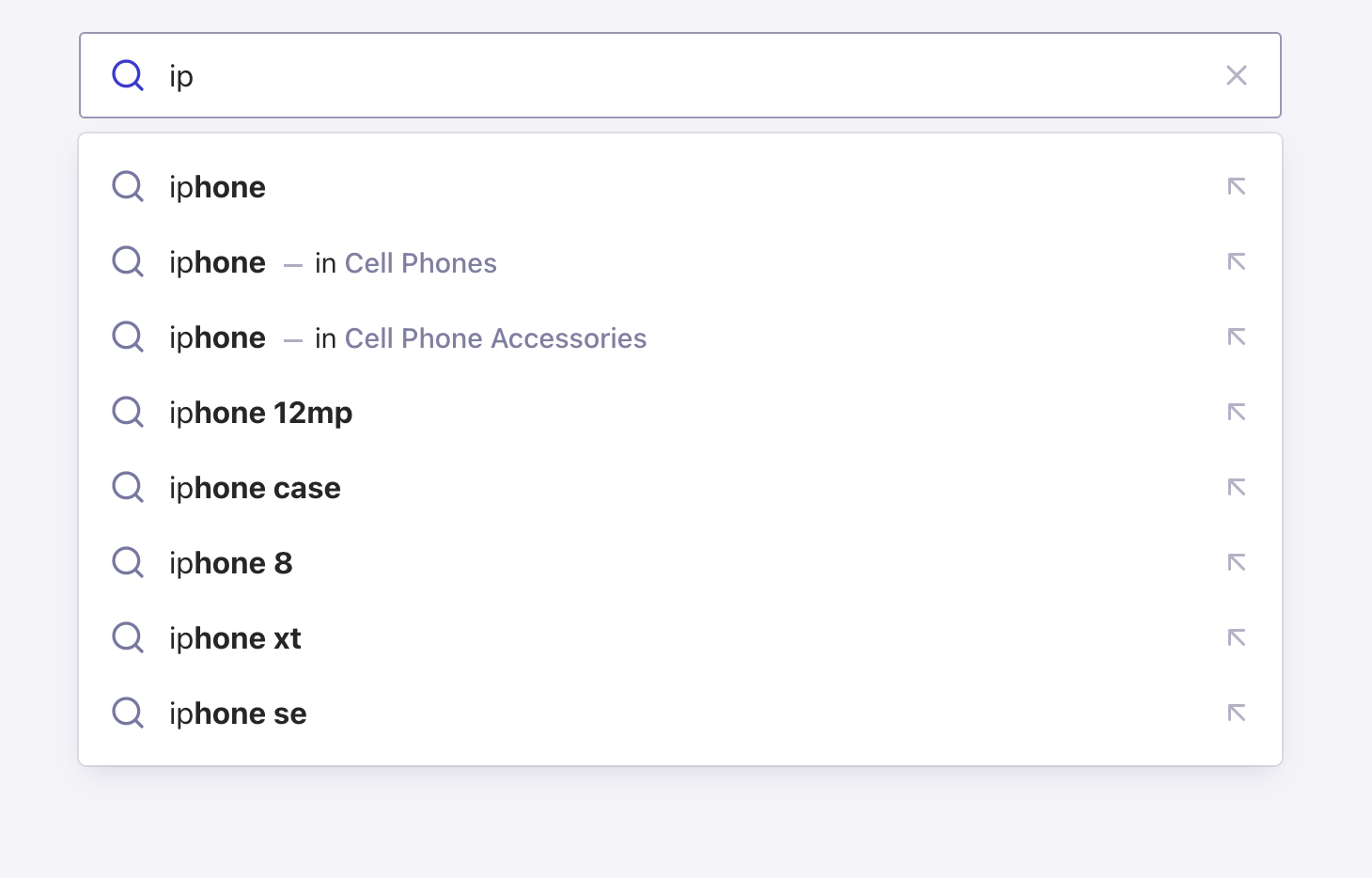The image size is (1372, 878).
Task: Click the search icon beside iphone suggestion
Action: 127,186
